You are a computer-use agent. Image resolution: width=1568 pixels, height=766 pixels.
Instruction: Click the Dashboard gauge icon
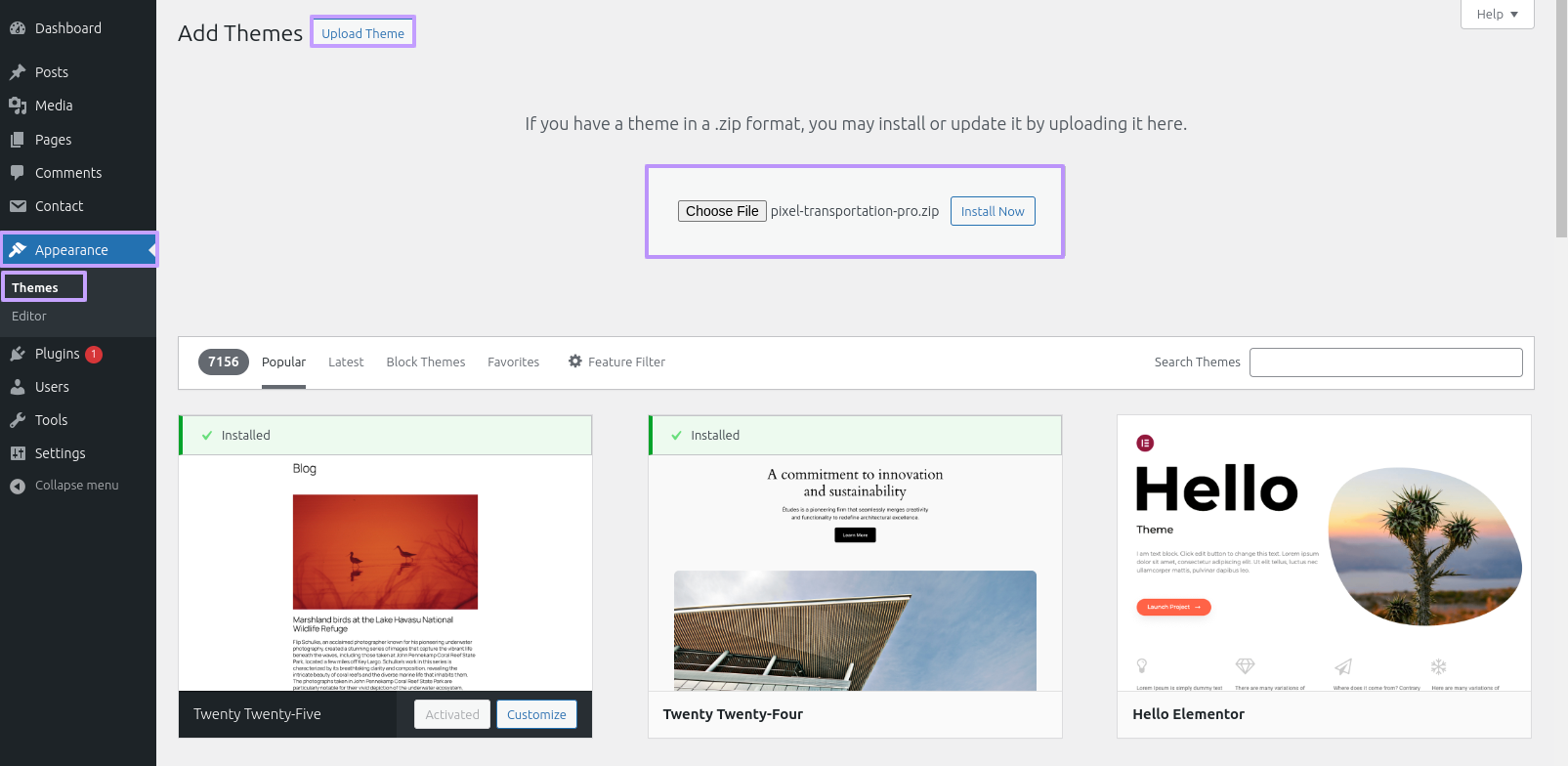pyautogui.click(x=18, y=28)
